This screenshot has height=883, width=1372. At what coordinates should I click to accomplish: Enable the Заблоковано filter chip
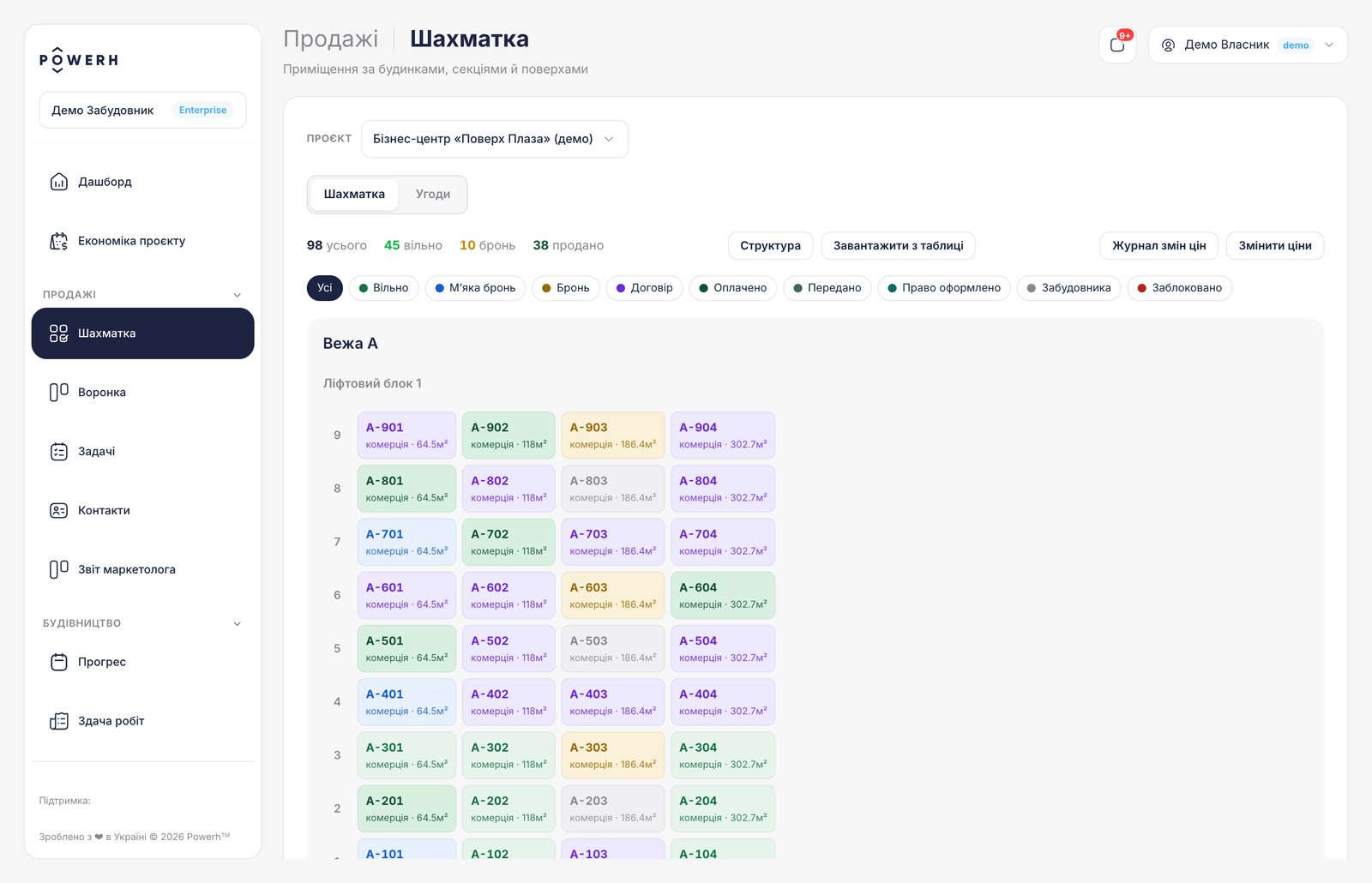[1180, 288]
